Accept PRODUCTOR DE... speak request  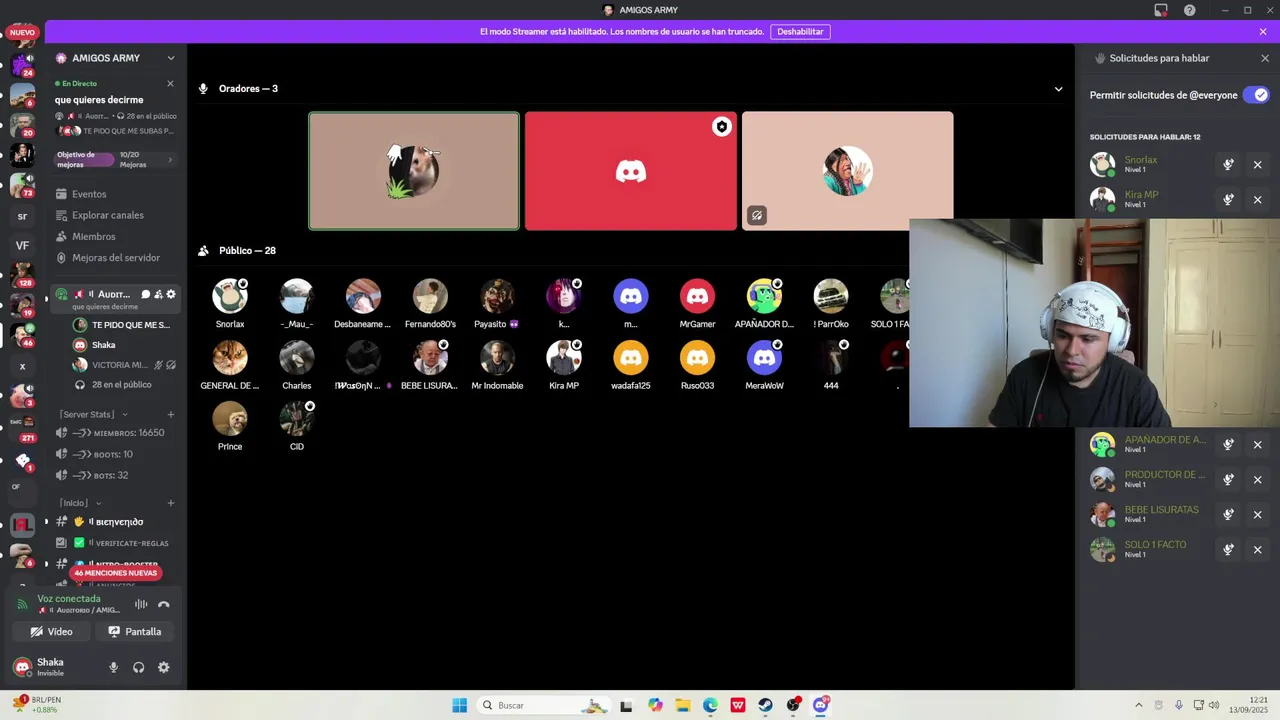[1228, 479]
